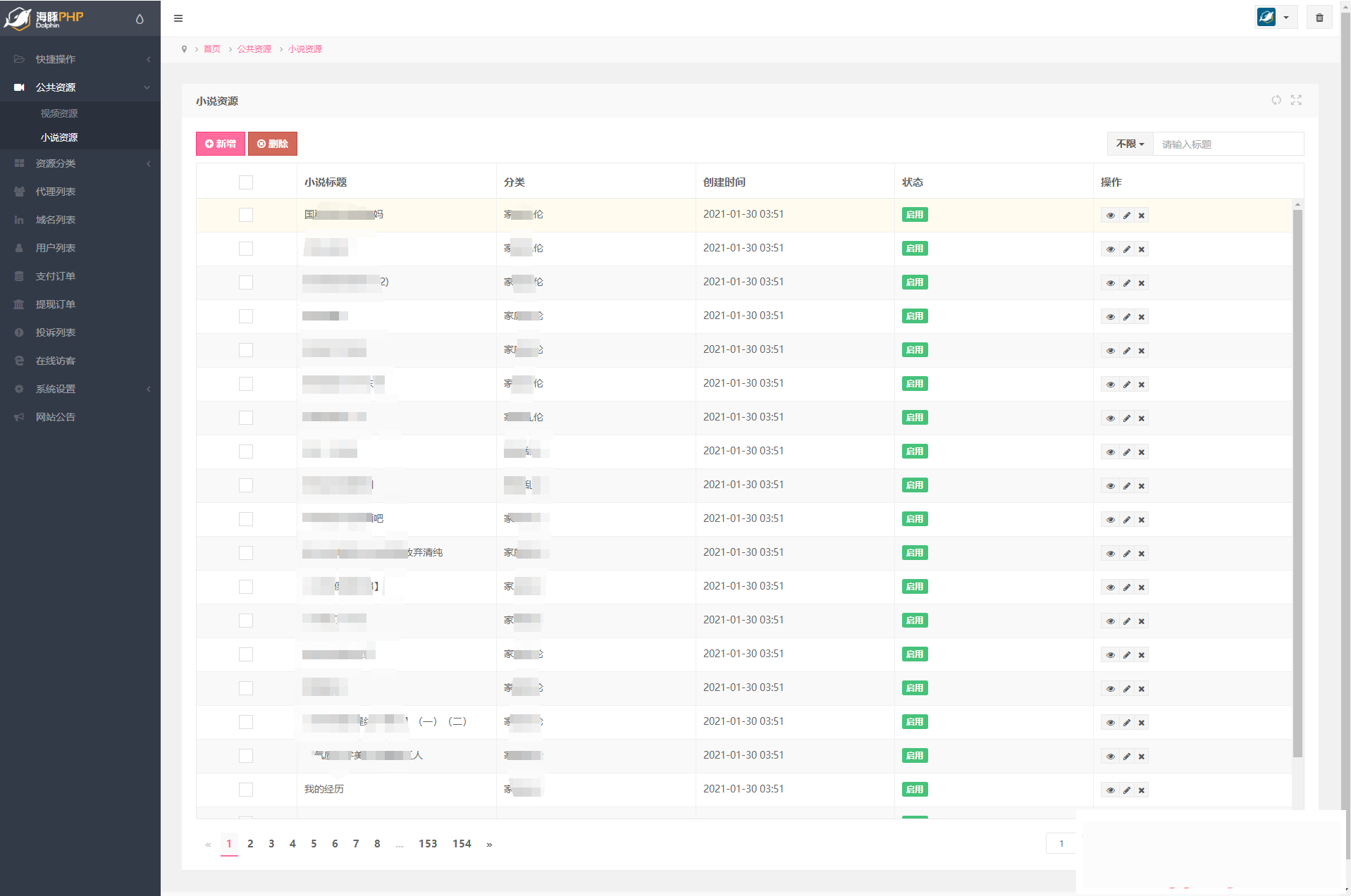Tick the select-all checkbox in table header
Image resolution: width=1351 pixels, height=896 pixels.
pyautogui.click(x=246, y=182)
